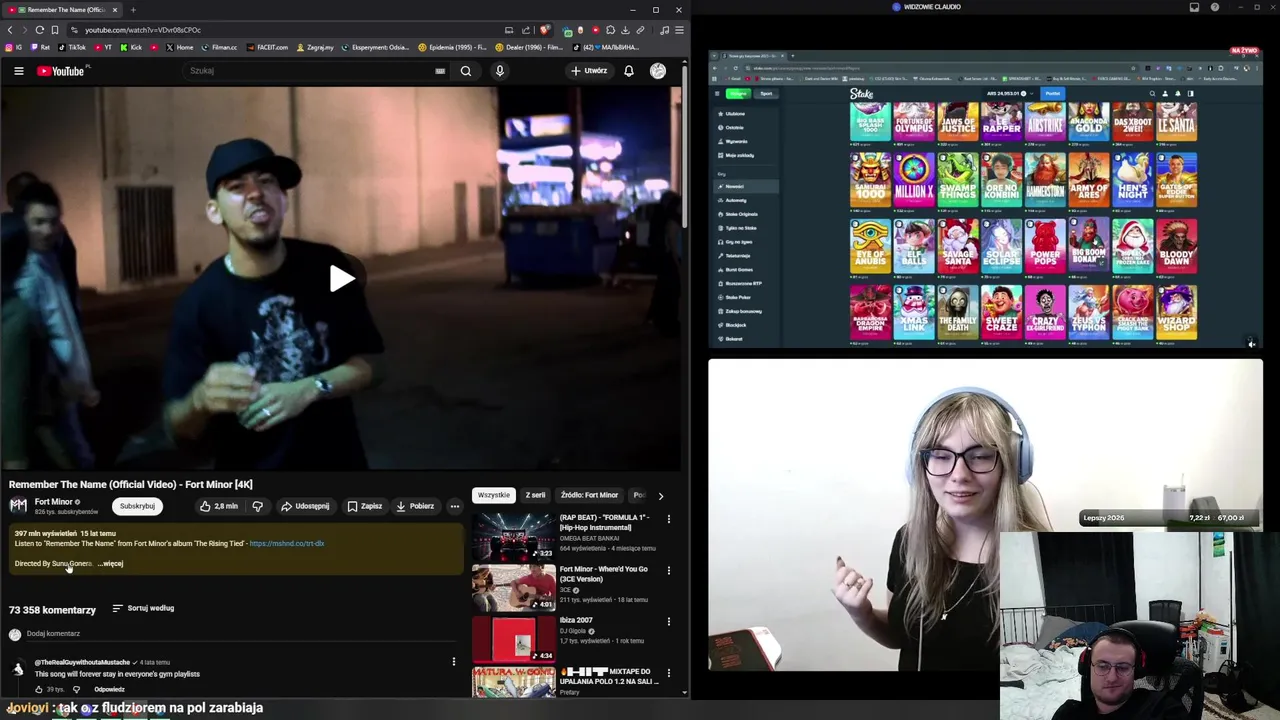Open the TikTok bookmark
The height and width of the screenshot is (720, 1280).
[72, 47]
